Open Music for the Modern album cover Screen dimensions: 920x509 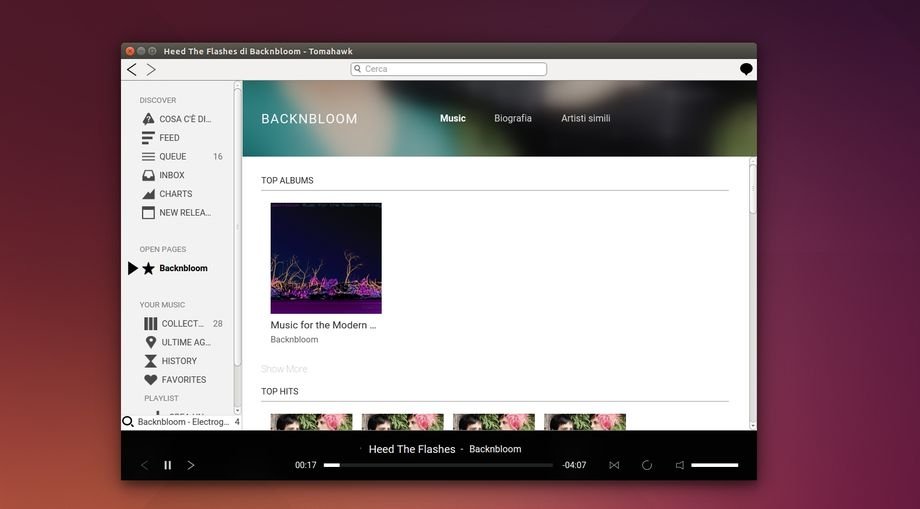tap(326, 258)
